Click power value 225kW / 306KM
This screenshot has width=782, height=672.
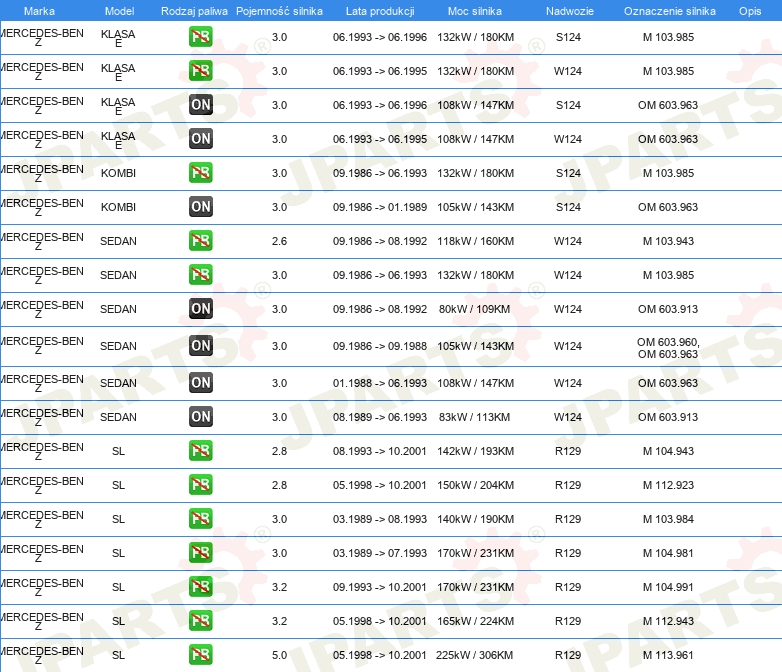474,655
